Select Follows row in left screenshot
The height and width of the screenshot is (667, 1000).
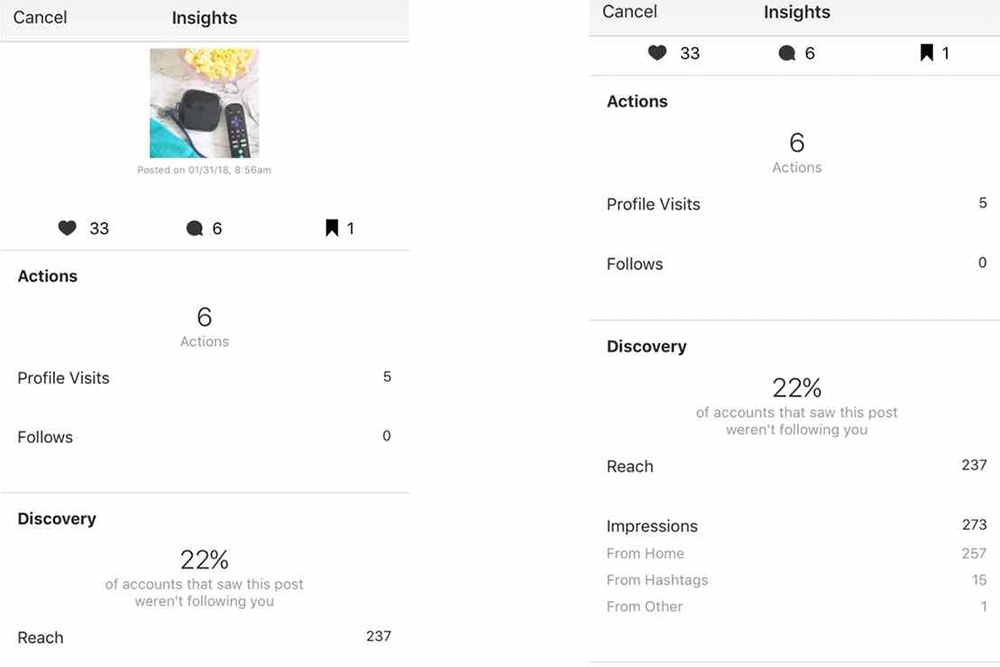(x=204, y=437)
